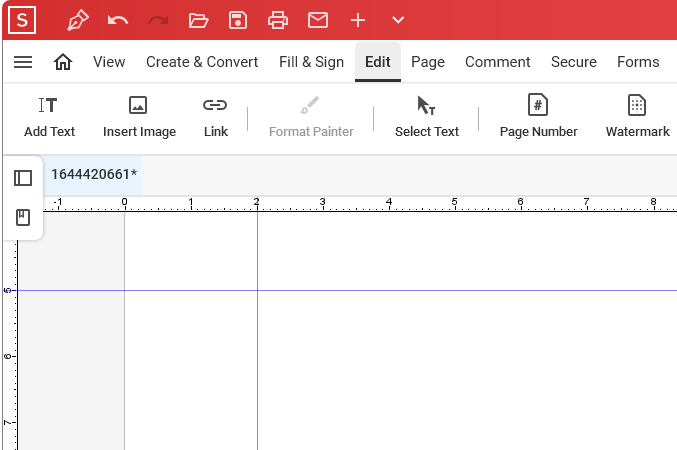This screenshot has width=677, height=450.
Task: Open the hamburger menu
Action: pyautogui.click(x=23, y=62)
